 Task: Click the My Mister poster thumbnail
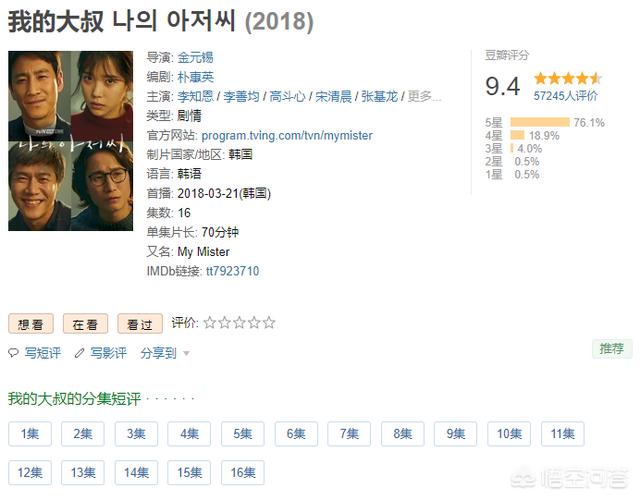70,140
